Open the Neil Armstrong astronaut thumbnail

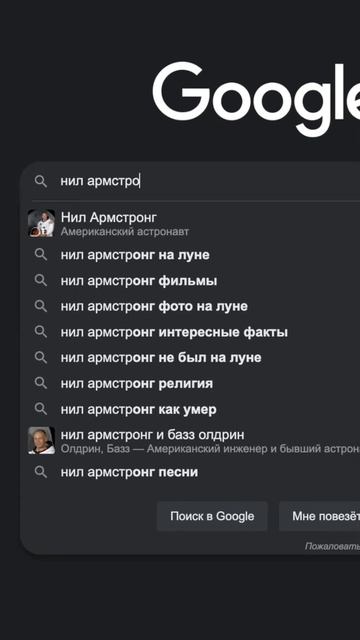point(41,223)
